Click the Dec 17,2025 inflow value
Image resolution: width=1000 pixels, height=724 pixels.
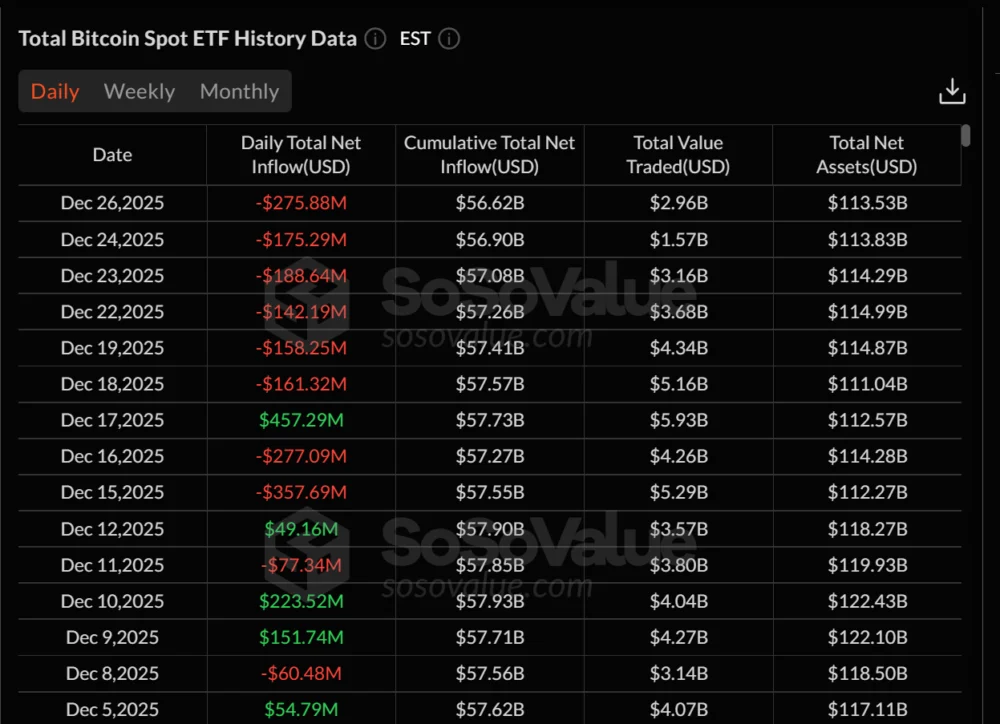pos(301,420)
